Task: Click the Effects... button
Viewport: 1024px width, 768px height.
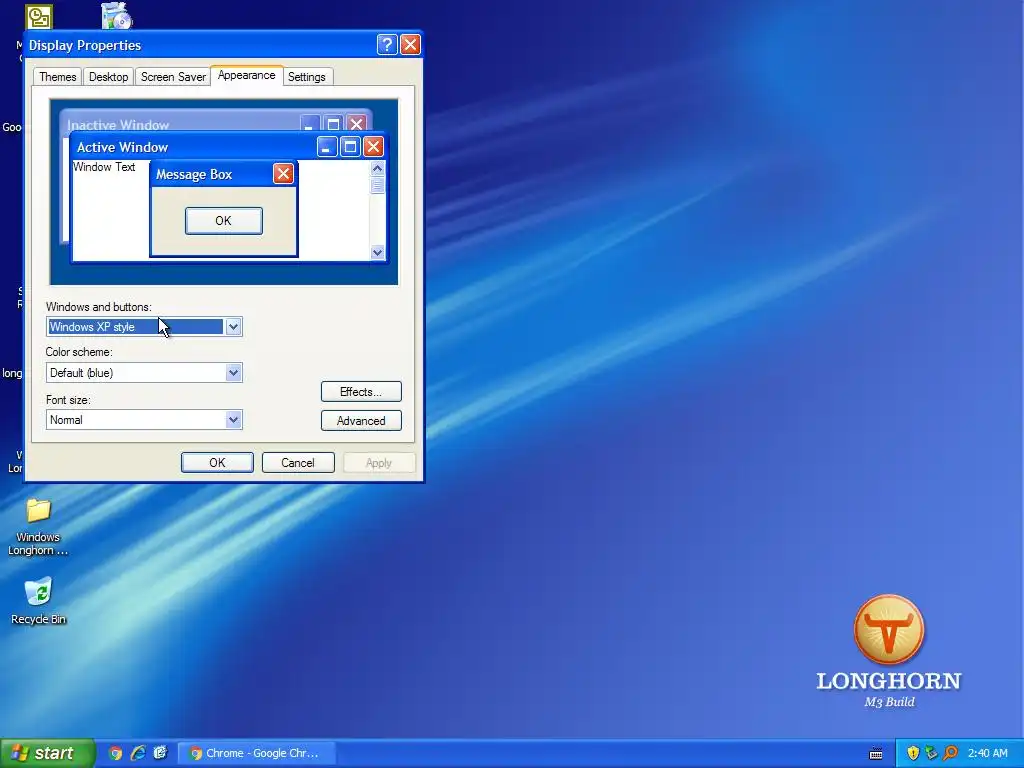Action: coord(361,392)
